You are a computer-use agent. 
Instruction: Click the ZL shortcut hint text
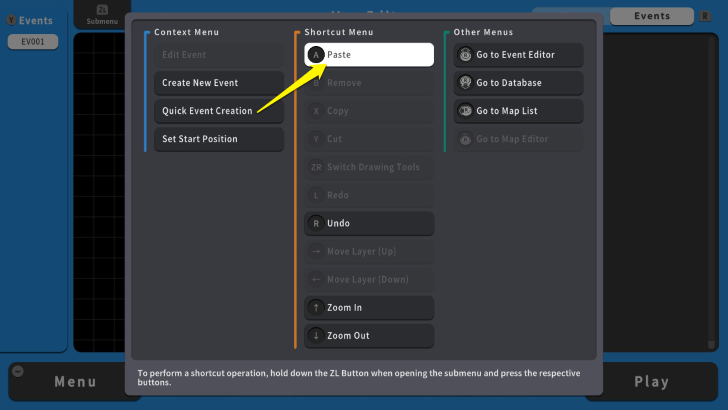(359, 377)
